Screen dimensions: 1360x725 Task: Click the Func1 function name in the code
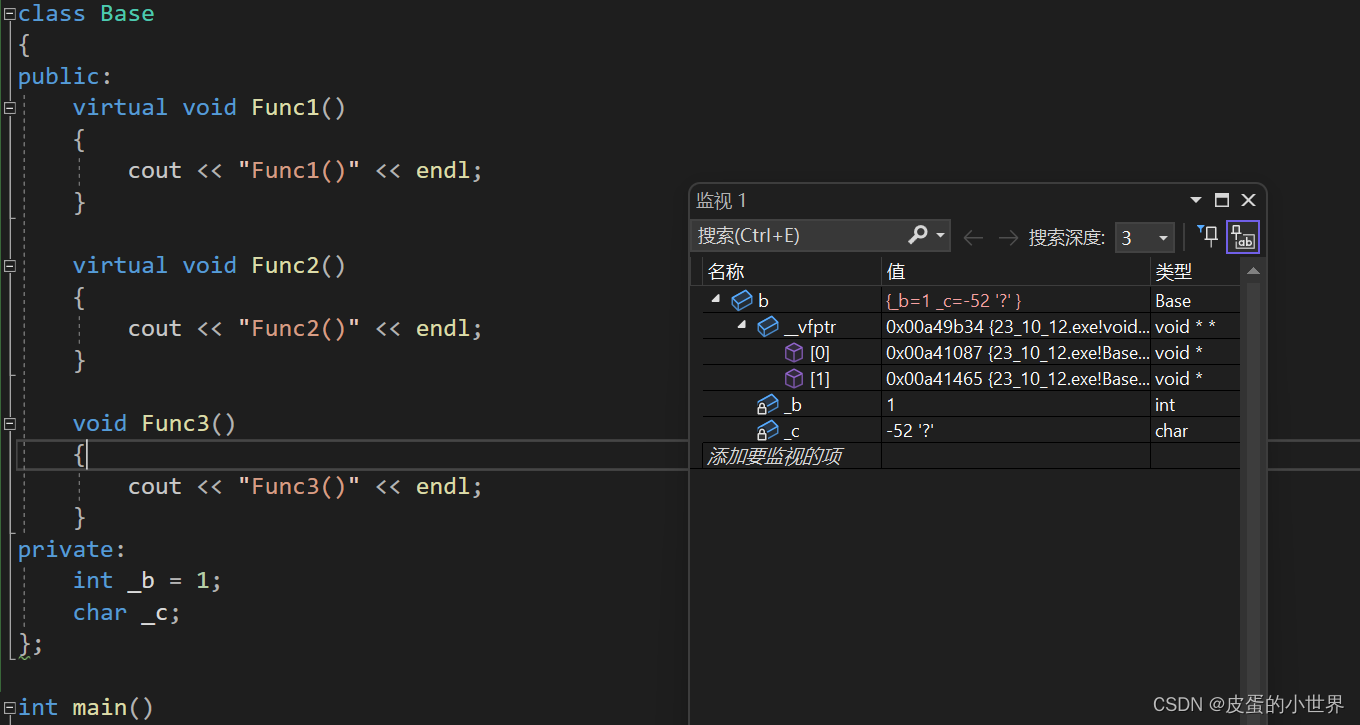click(285, 107)
